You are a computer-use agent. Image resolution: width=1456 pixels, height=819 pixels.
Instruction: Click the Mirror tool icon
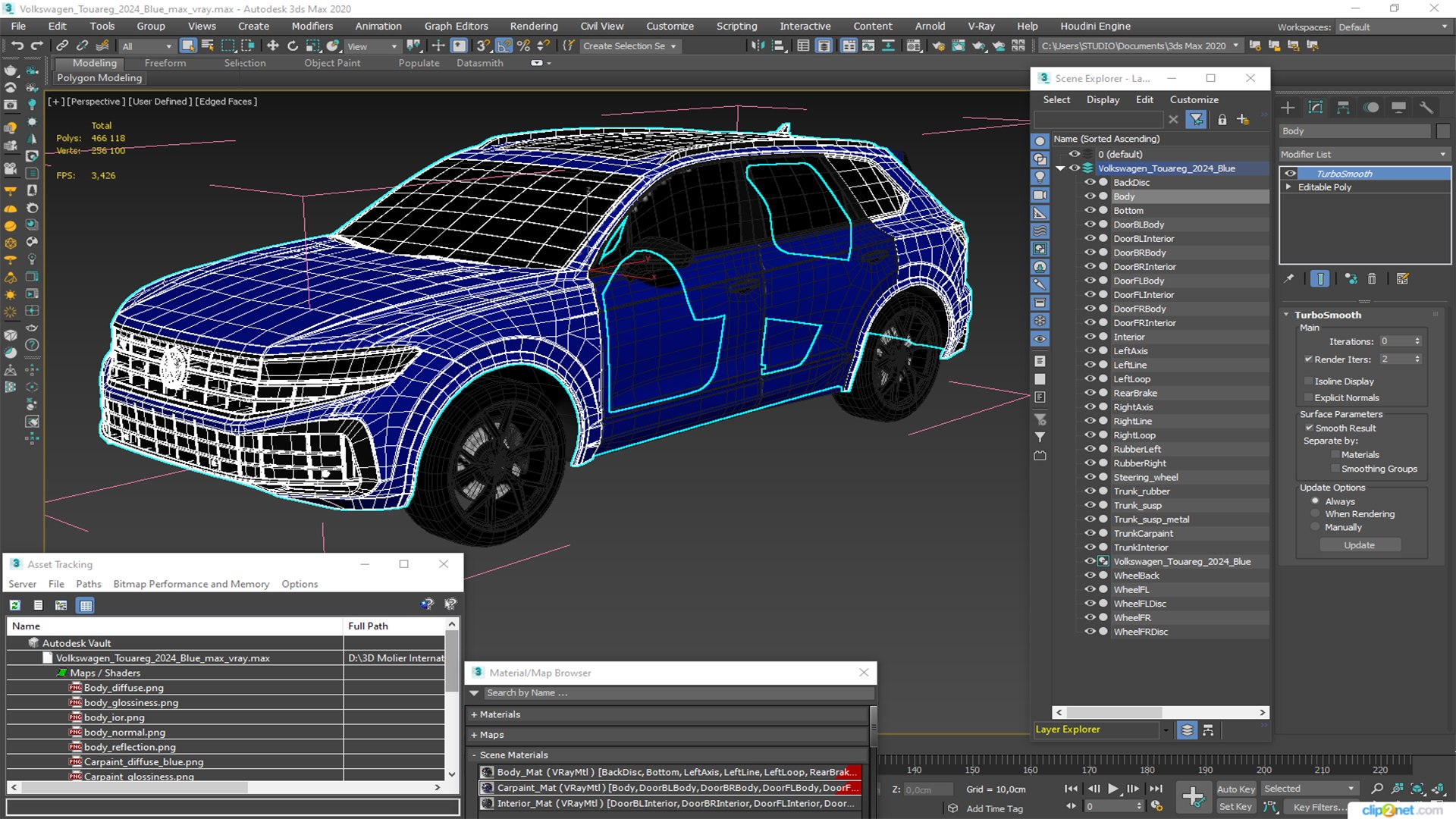coord(758,46)
